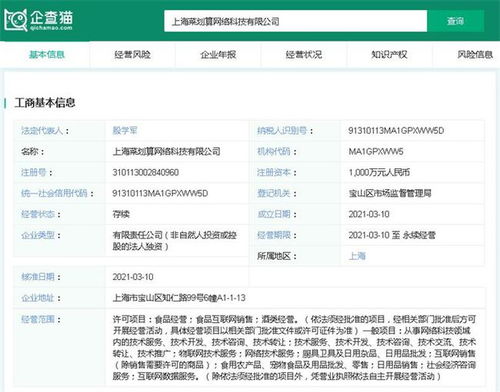Click approval date 2021-03-10 beside 核准日期

click(133, 277)
